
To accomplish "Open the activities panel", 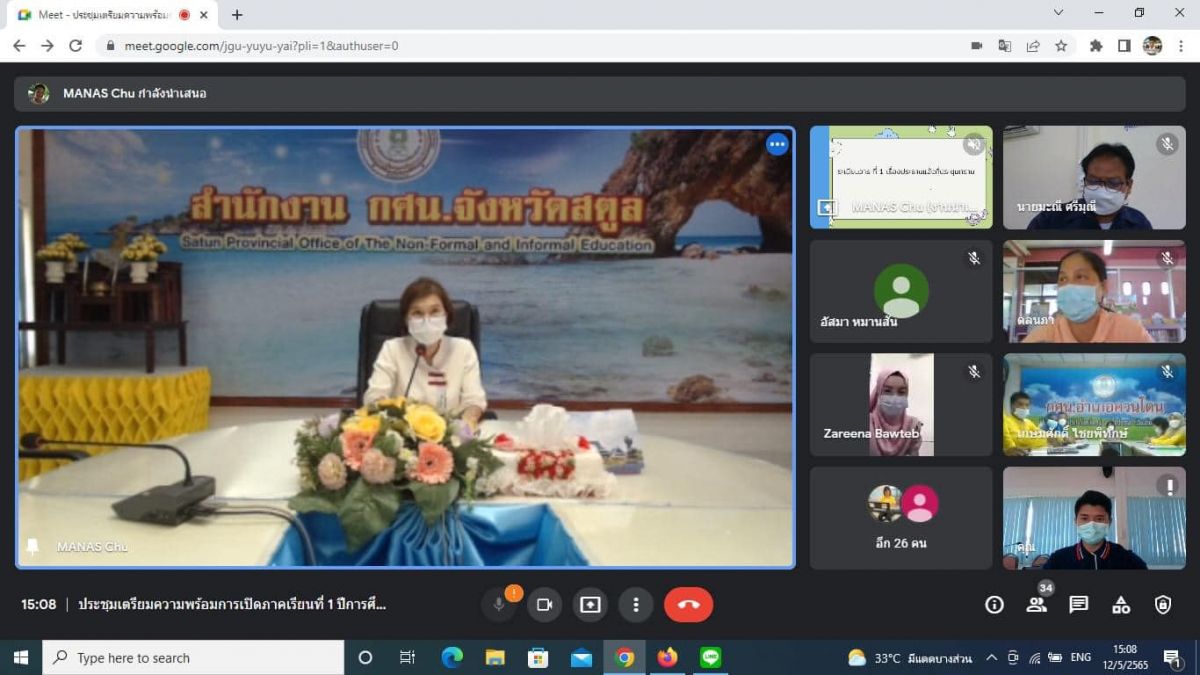I will tap(1121, 605).
